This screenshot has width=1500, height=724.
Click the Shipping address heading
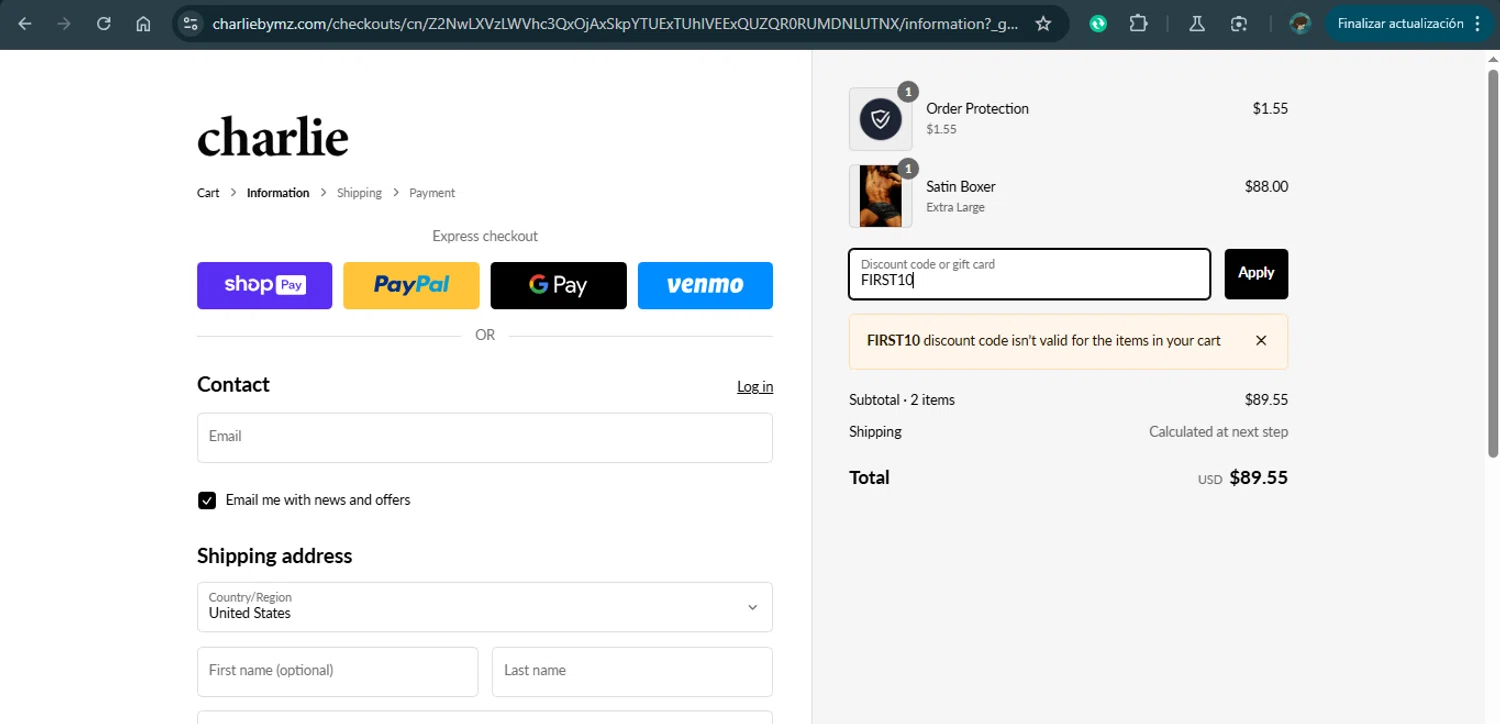click(274, 556)
